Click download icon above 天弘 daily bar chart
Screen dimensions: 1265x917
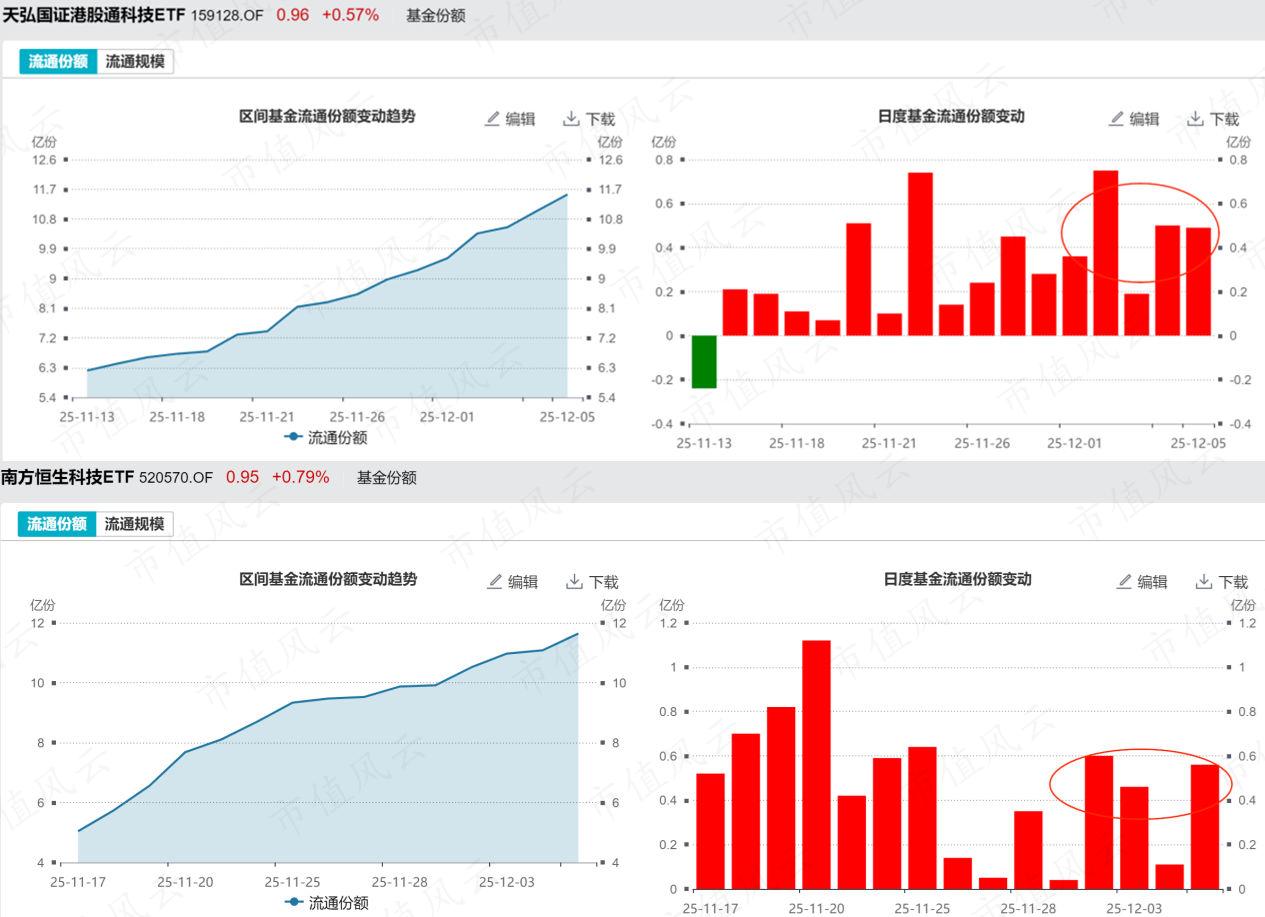1195,119
